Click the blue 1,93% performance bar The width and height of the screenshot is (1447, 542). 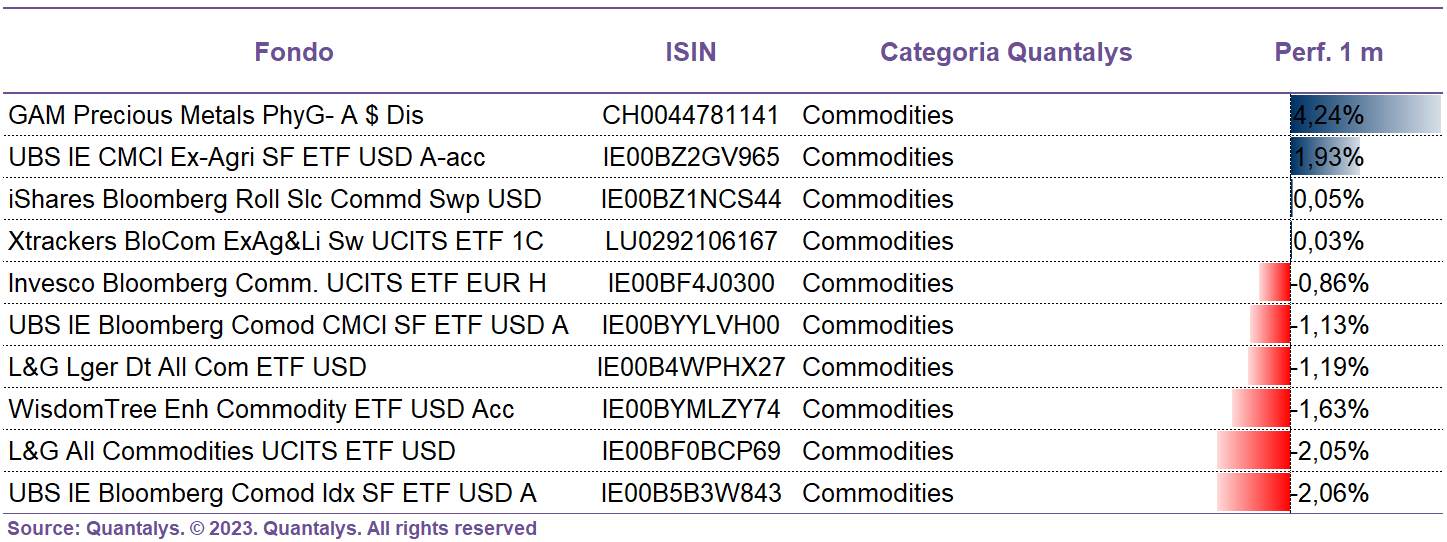tap(1326, 157)
